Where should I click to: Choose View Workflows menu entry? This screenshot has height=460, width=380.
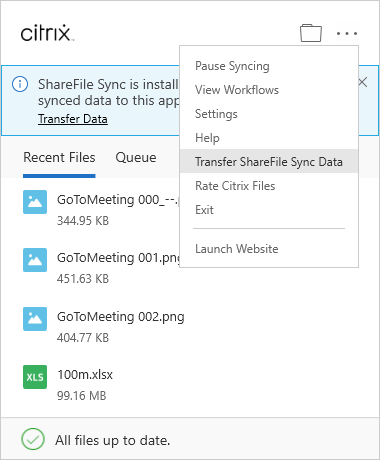point(269,90)
